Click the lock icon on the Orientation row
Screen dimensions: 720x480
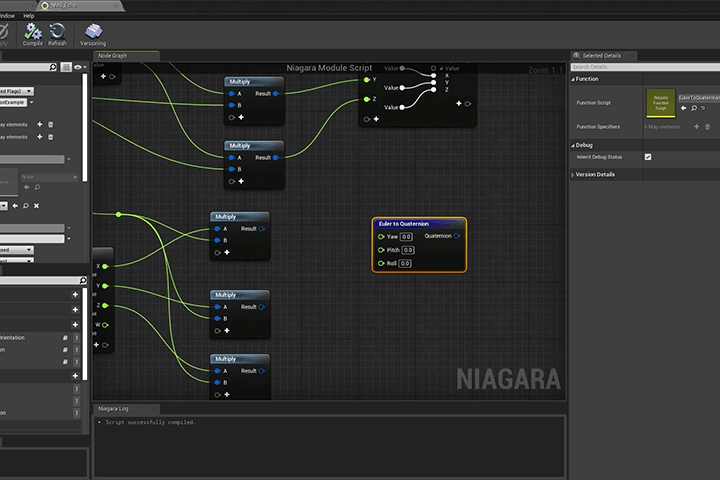(x=65, y=338)
